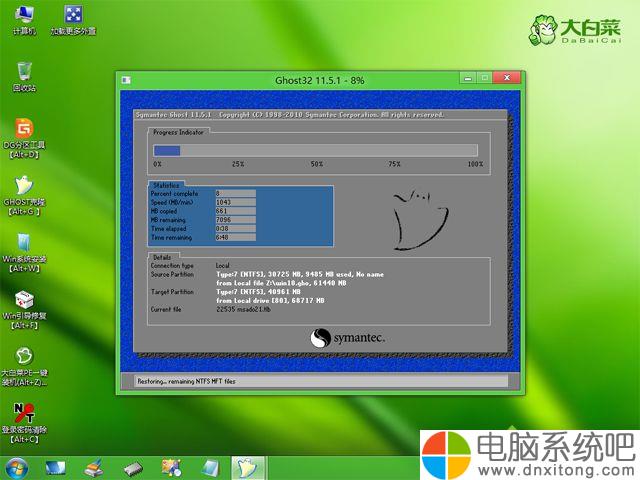
Task: Open the 计算机 desktop icon
Action: [24, 20]
